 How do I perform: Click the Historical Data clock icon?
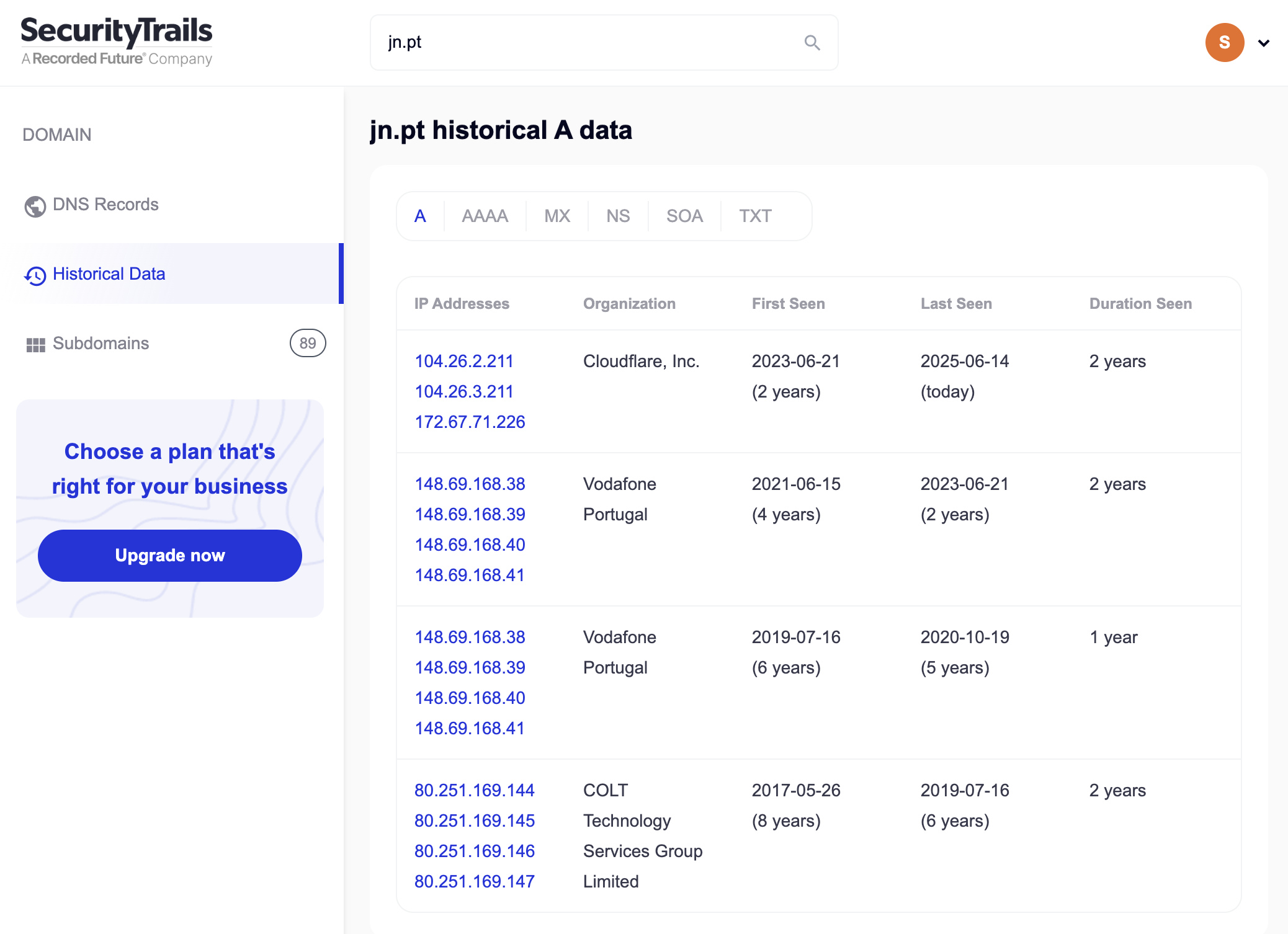[x=35, y=275]
